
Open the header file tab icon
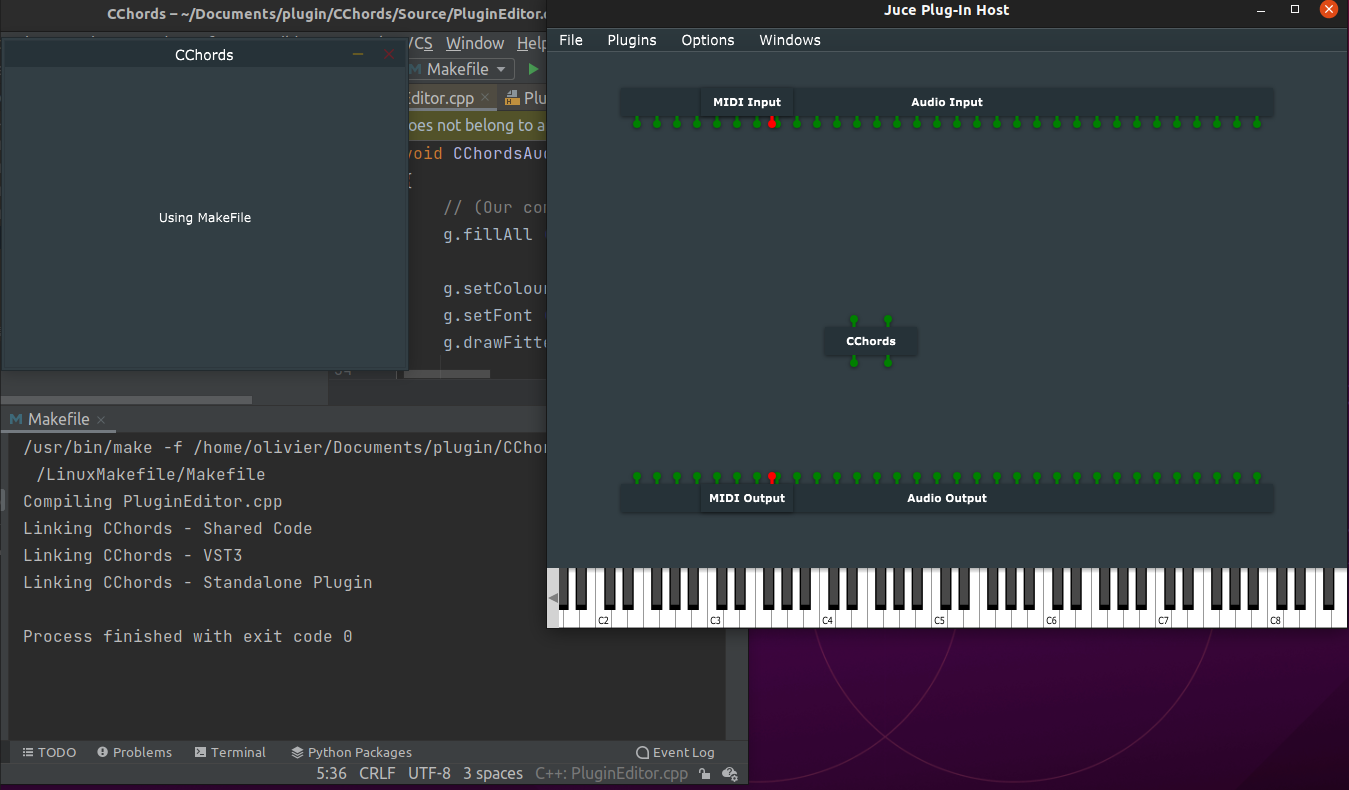tap(512, 98)
